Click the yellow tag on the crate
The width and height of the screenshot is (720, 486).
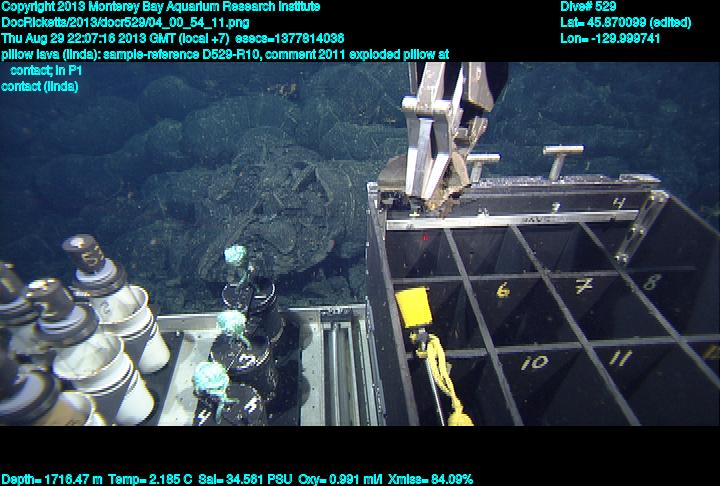pyautogui.click(x=413, y=308)
